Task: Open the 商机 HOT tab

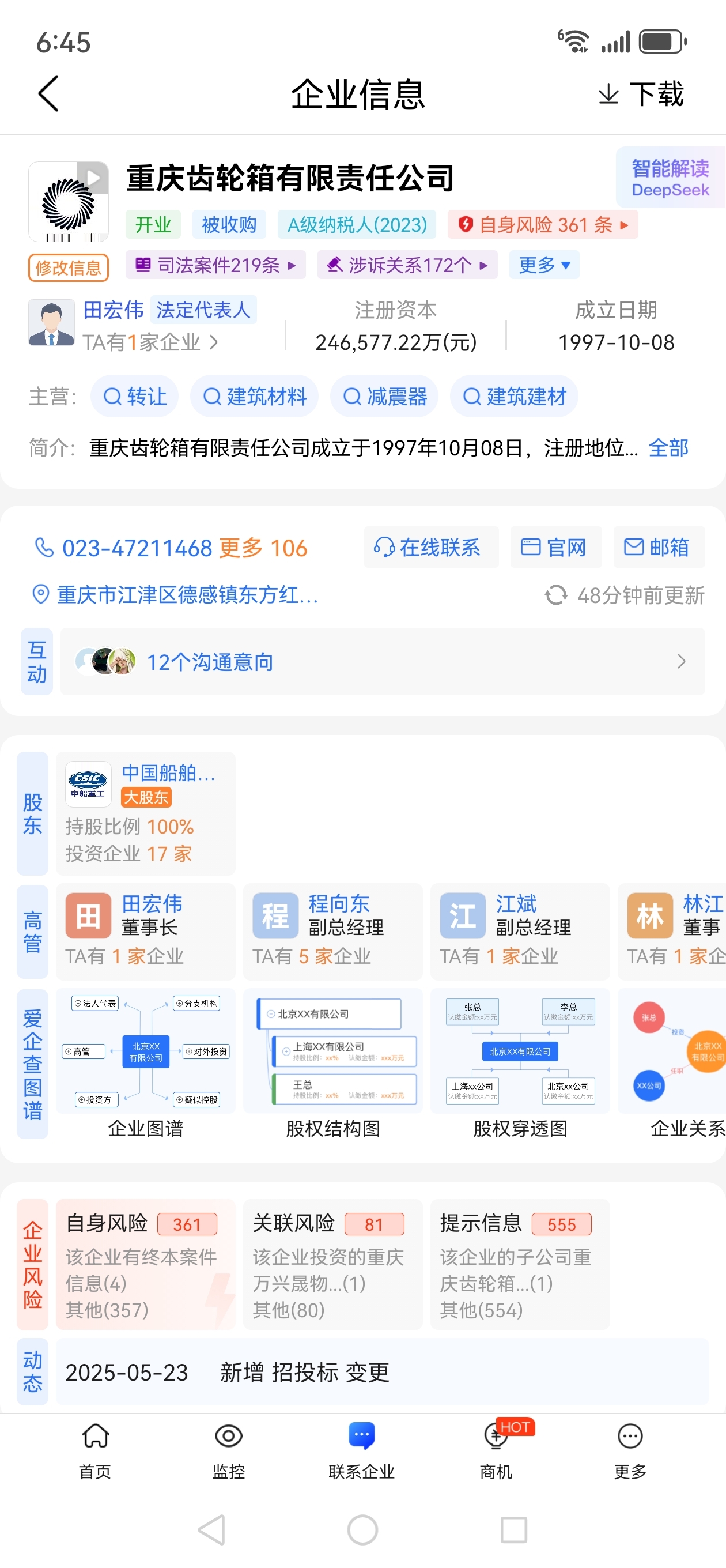Action: (497, 1451)
